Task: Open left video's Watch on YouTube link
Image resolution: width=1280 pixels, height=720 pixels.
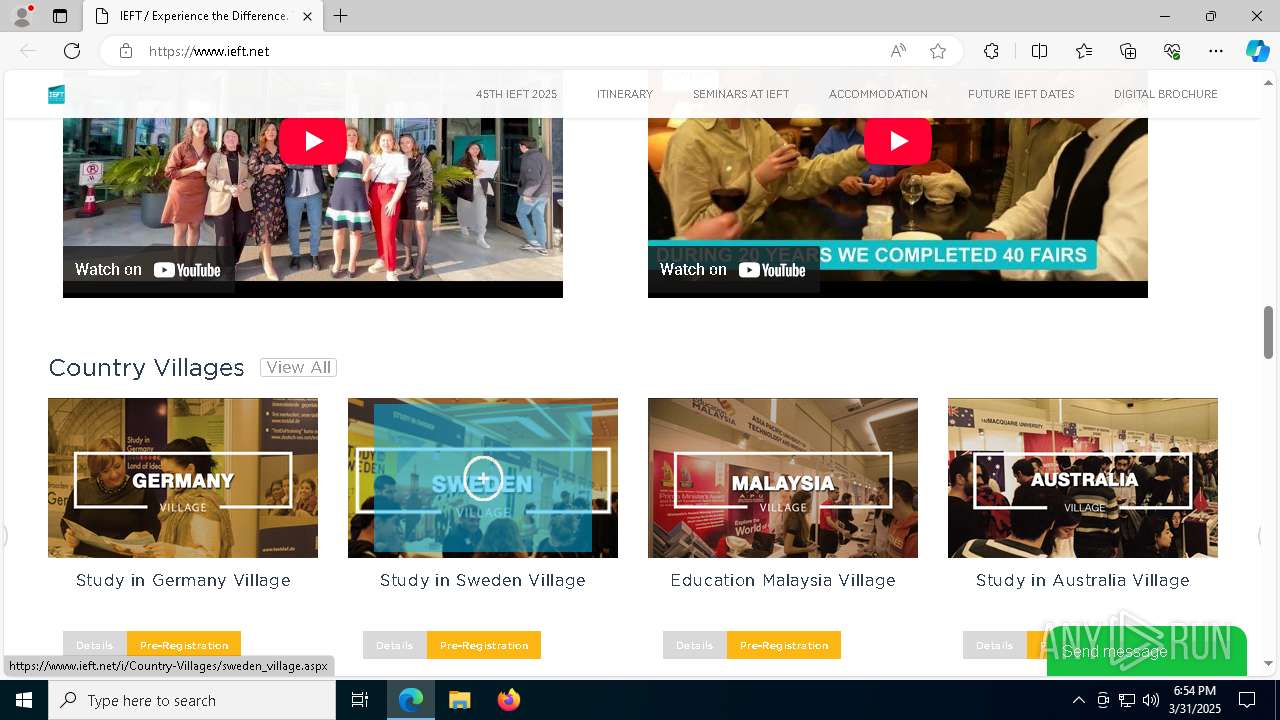Action: 148,269
